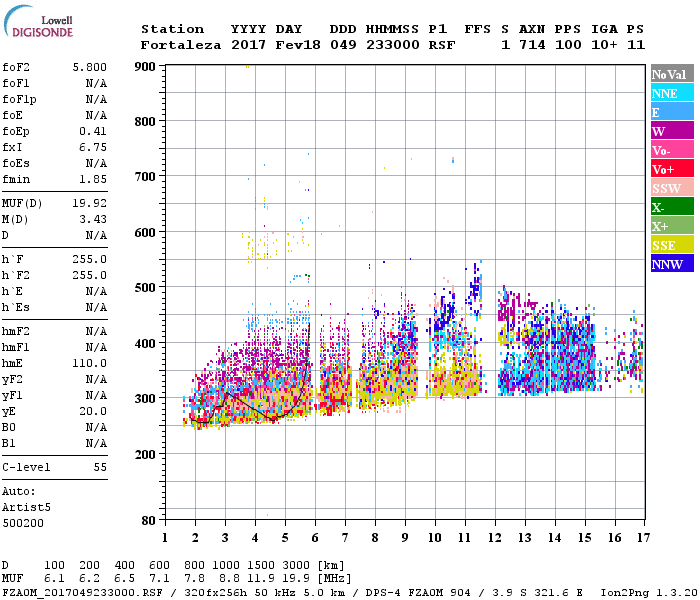Click the Fortaleza station name
This screenshot has width=700, height=600.
pyautogui.click(x=181, y=45)
